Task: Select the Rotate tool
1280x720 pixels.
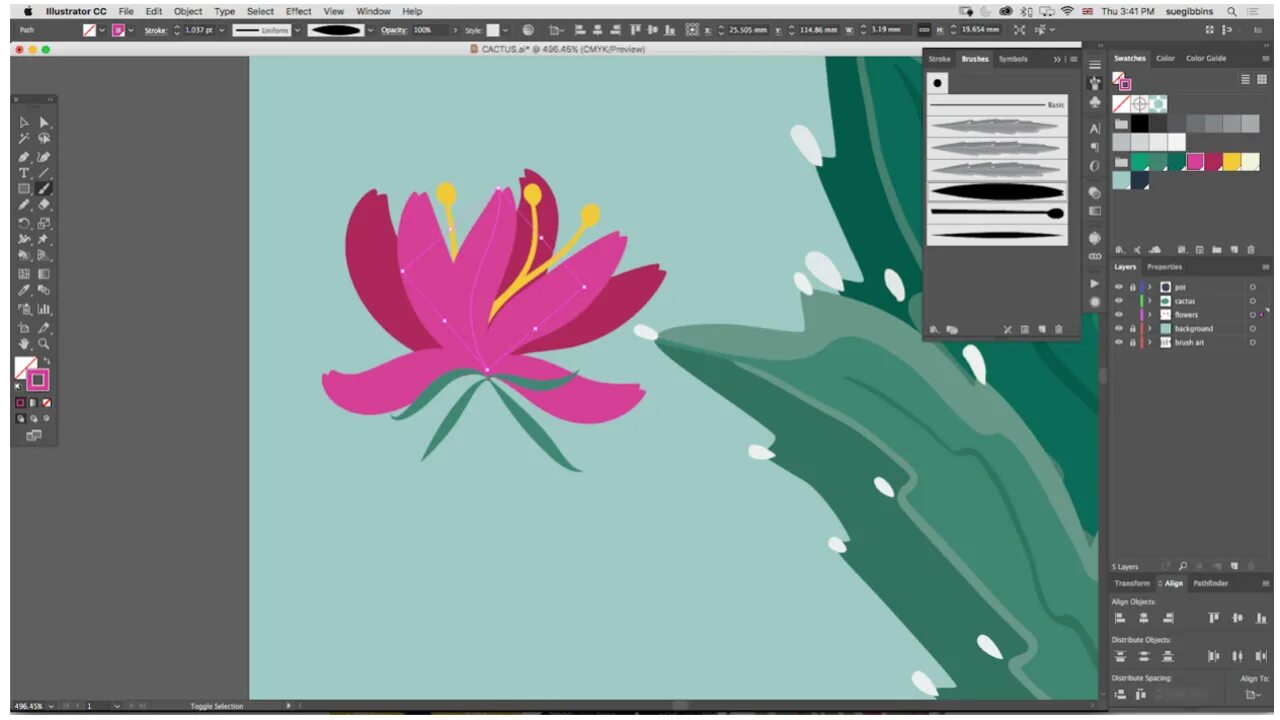Action: (24, 223)
